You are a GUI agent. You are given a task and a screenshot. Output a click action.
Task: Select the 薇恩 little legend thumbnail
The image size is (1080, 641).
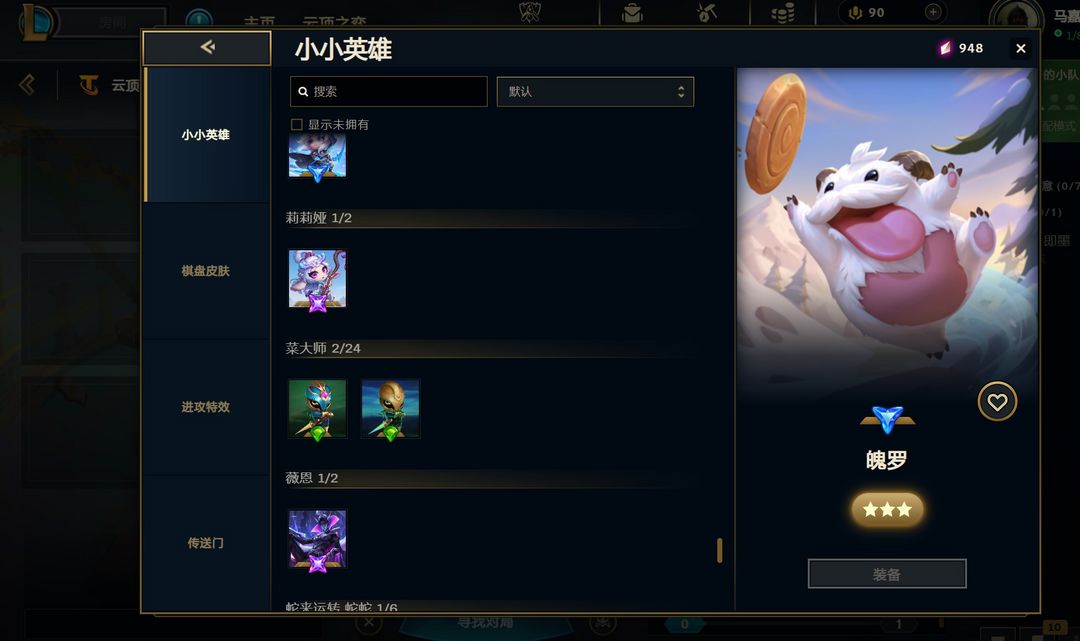point(318,540)
